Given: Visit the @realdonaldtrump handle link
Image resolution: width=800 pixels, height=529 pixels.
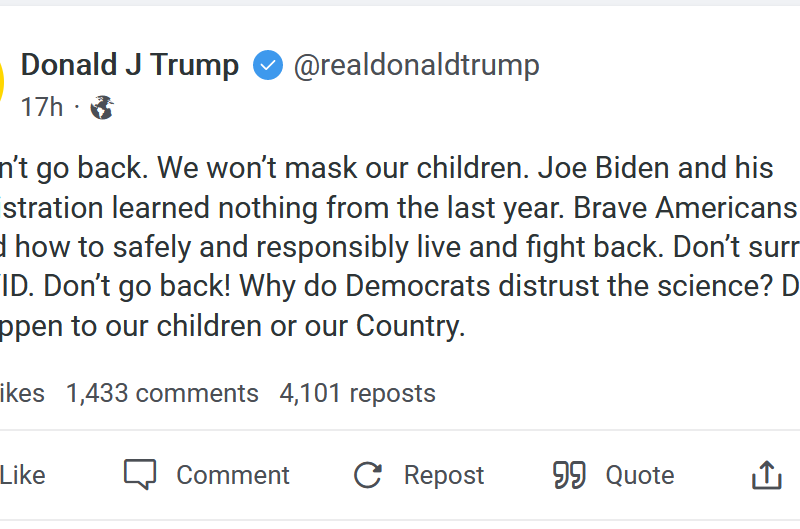Looking at the screenshot, I should (x=416, y=65).
